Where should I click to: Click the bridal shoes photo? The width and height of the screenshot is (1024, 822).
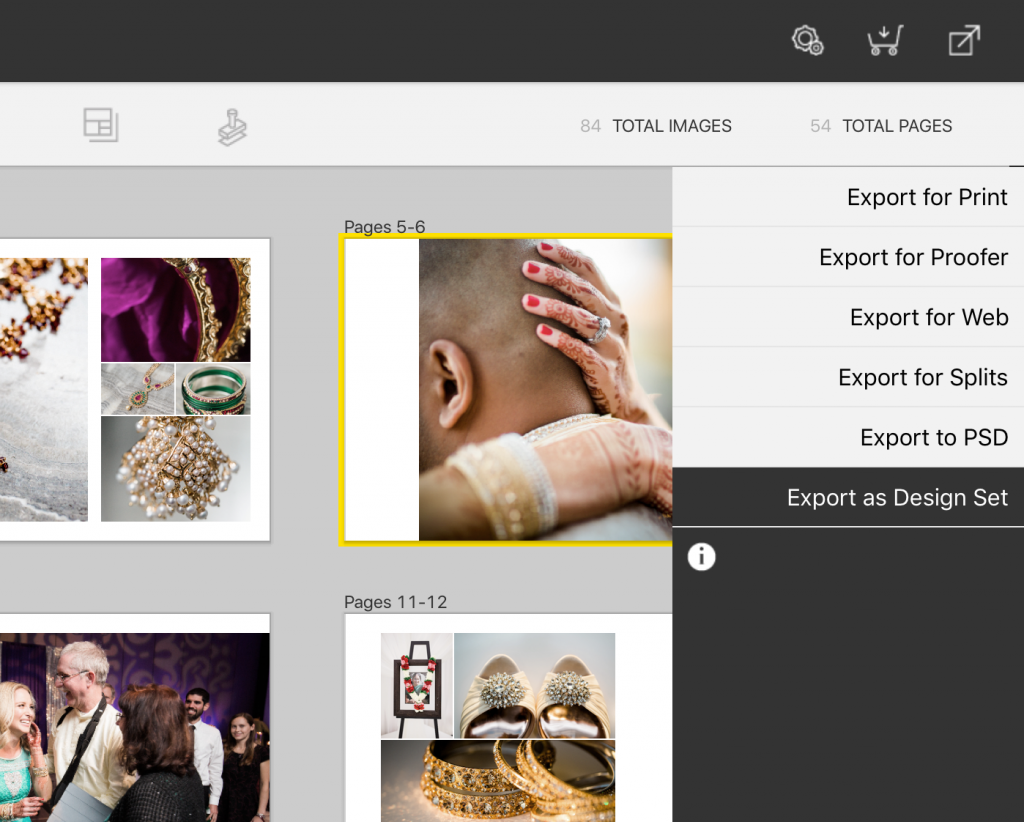(x=535, y=686)
